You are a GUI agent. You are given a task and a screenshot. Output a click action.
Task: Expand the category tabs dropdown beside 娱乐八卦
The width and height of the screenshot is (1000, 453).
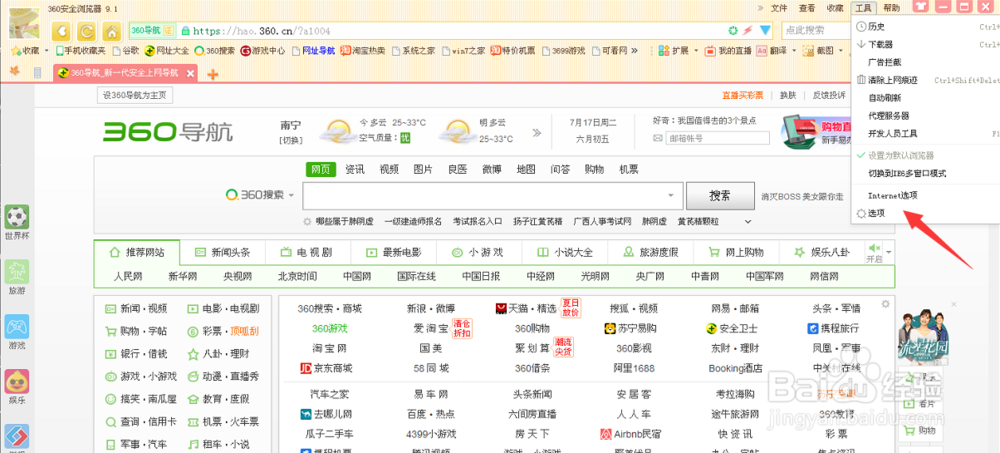pos(888,252)
